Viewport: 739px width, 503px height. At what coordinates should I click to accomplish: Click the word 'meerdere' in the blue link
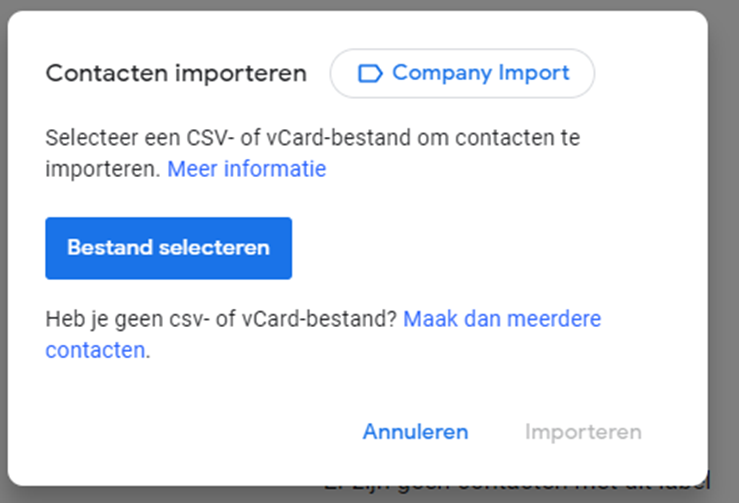click(x=554, y=319)
